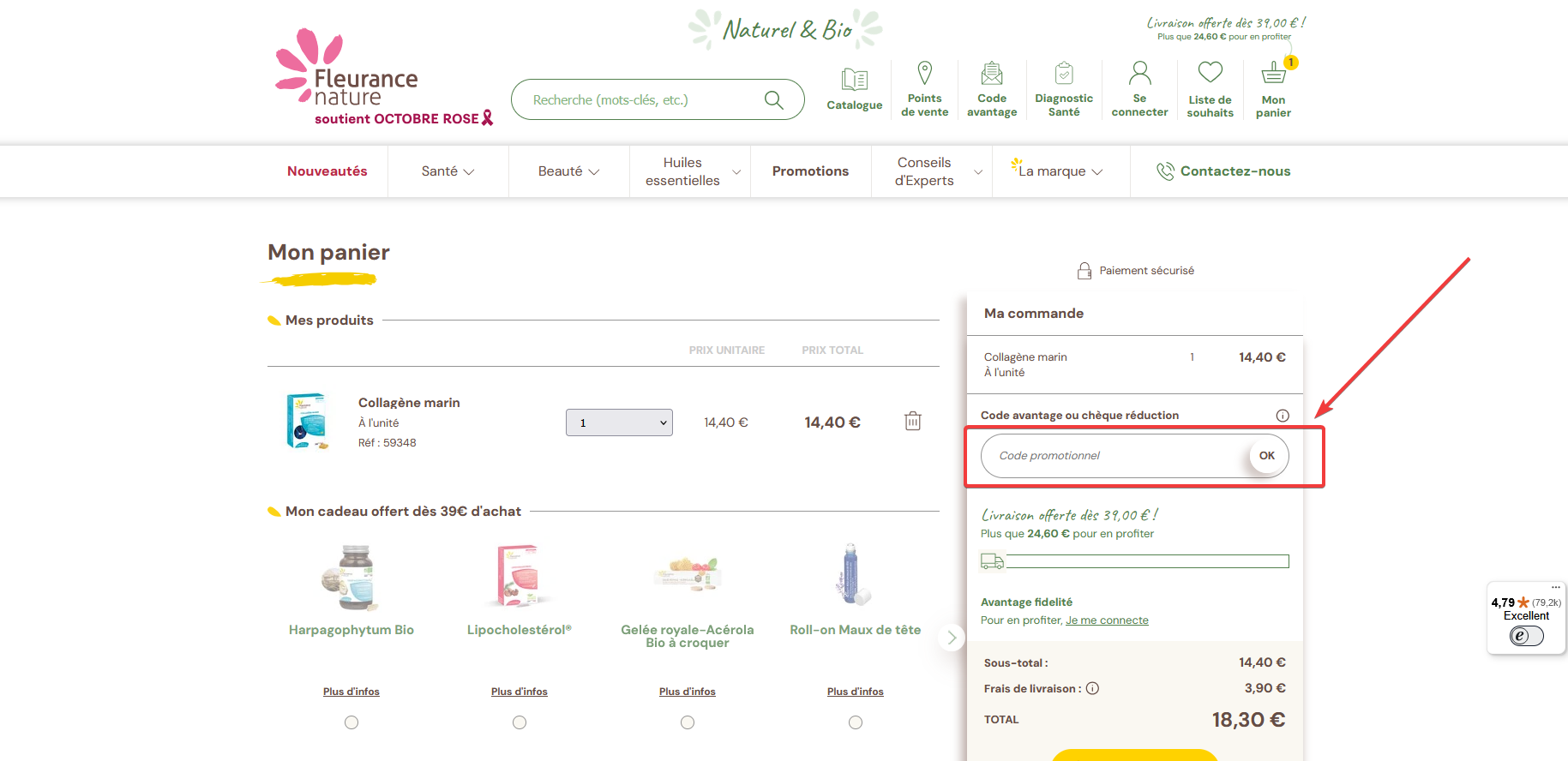Select Lipocholestérol gift radio button

pyautogui.click(x=520, y=722)
